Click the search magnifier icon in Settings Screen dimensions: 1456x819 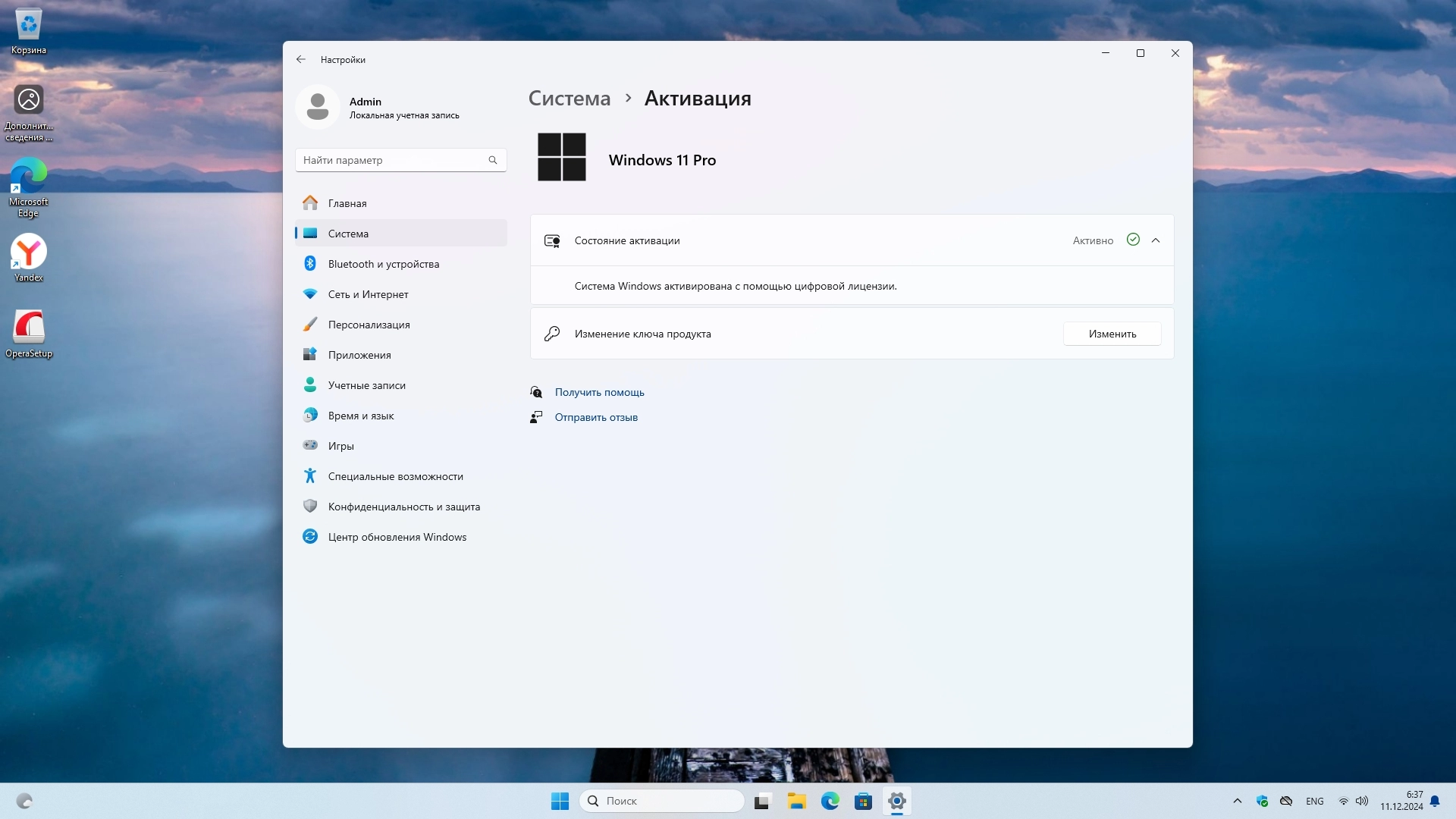[493, 160]
